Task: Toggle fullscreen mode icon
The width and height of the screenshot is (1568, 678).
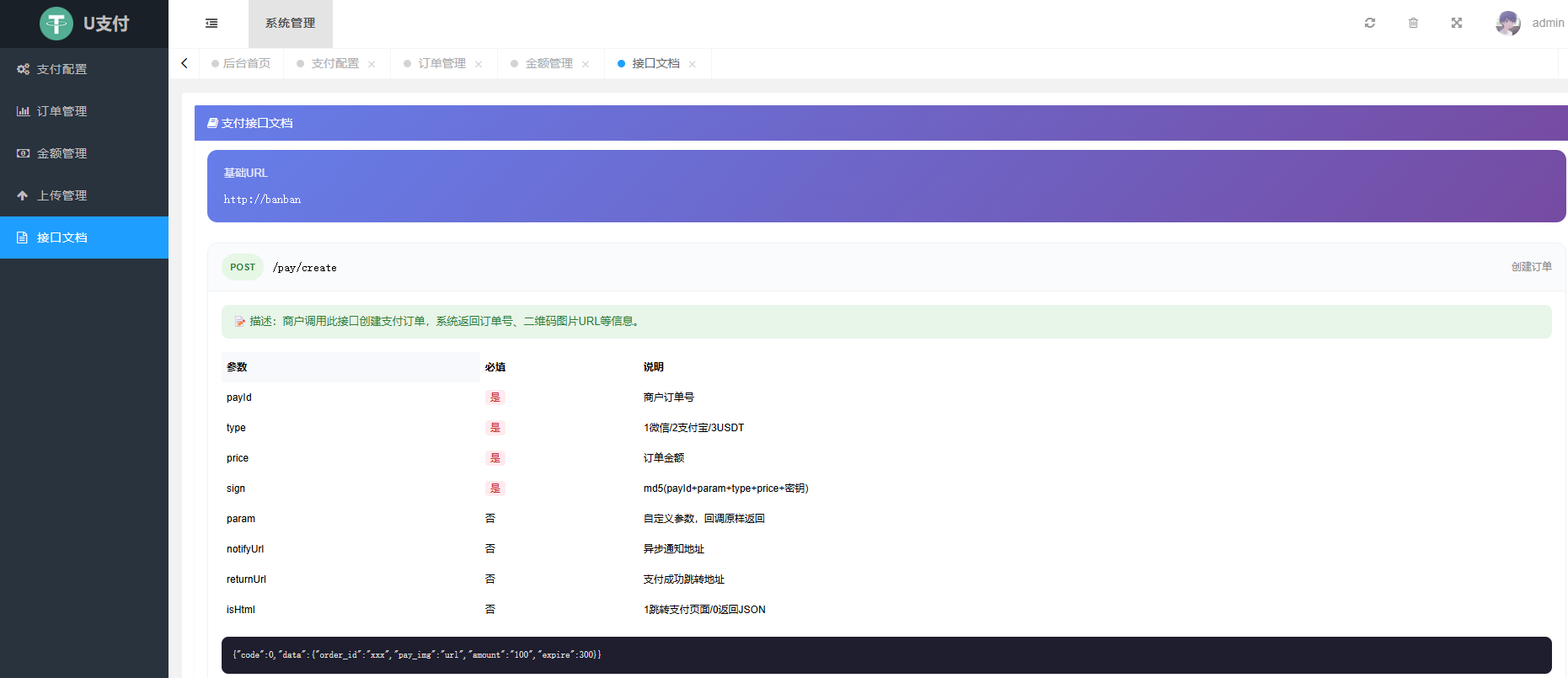Action: pyautogui.click(x=1457, y=23)
